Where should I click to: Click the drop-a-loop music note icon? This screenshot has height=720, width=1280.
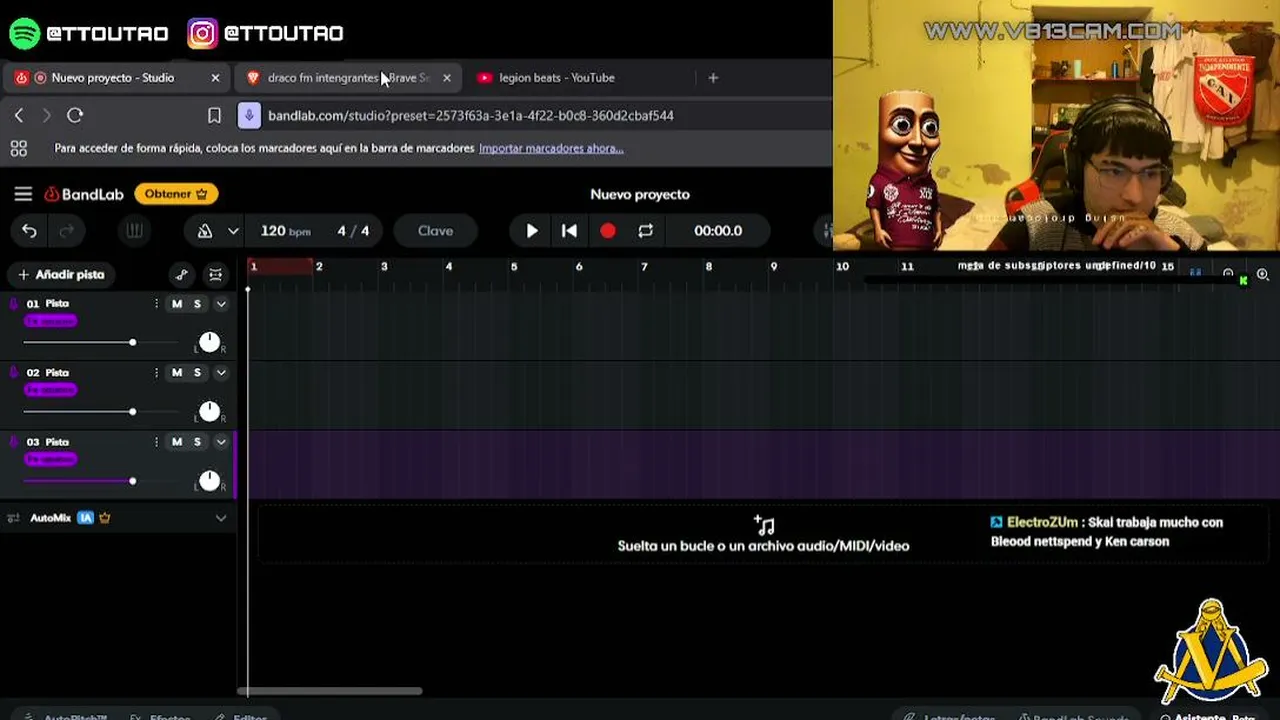pyautogui.click(x=764, y=525)
